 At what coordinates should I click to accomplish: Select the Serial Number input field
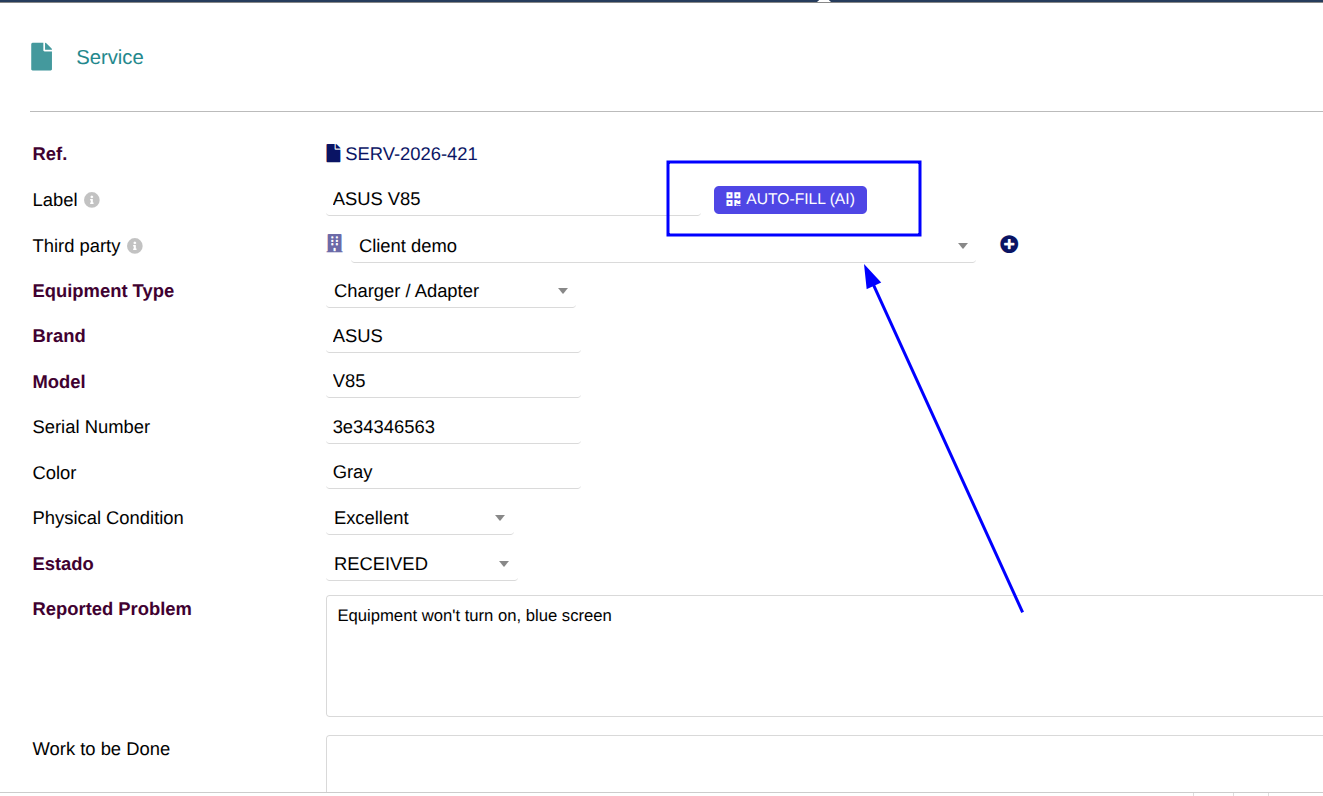coord(453,427)
